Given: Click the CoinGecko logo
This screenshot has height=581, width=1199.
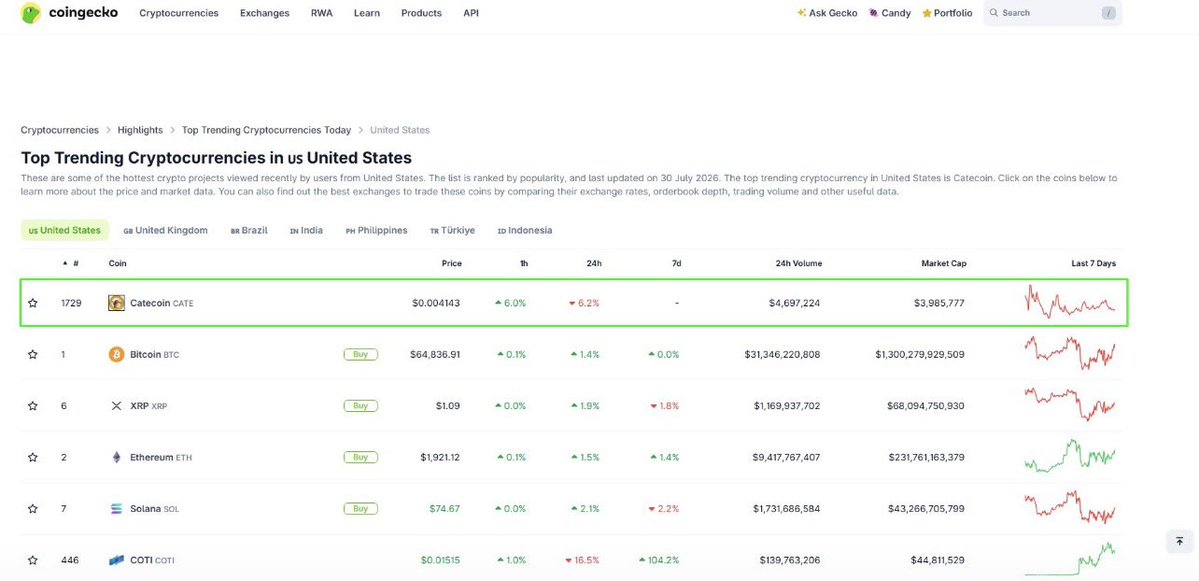Looking at the screenshot, I should pyautogui.click(x=69, y=13).
